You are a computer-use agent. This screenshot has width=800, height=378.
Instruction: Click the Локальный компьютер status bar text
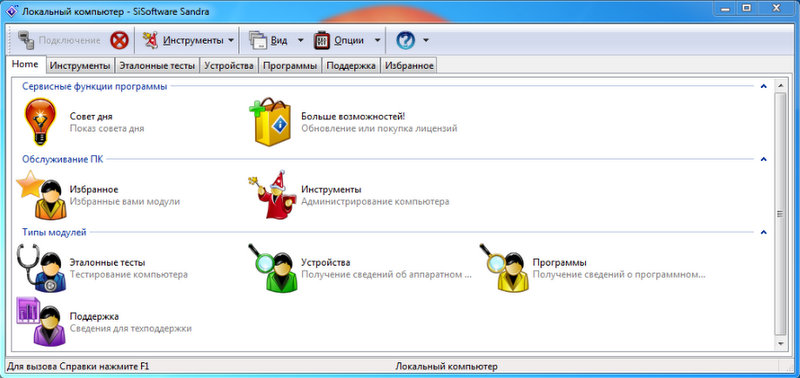tap(446, 367)
